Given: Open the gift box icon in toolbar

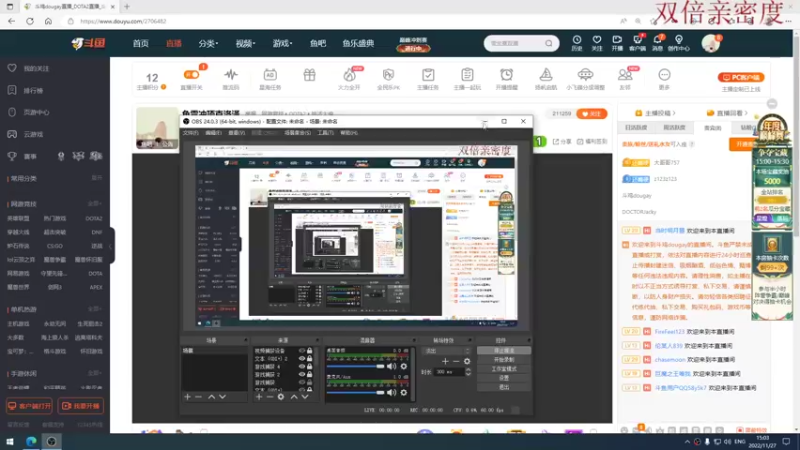Looking at the screenshot, I should (x=309, y=74).
